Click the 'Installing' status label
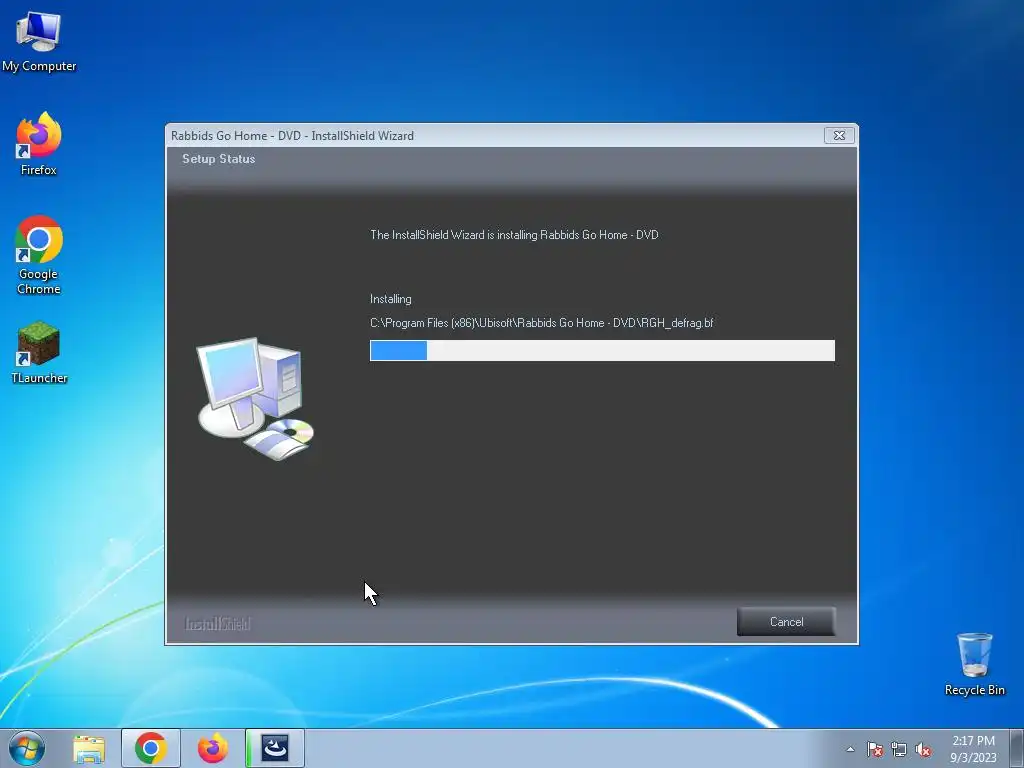1024x768 pixels. pyautogui.click(x=391, y=299)
